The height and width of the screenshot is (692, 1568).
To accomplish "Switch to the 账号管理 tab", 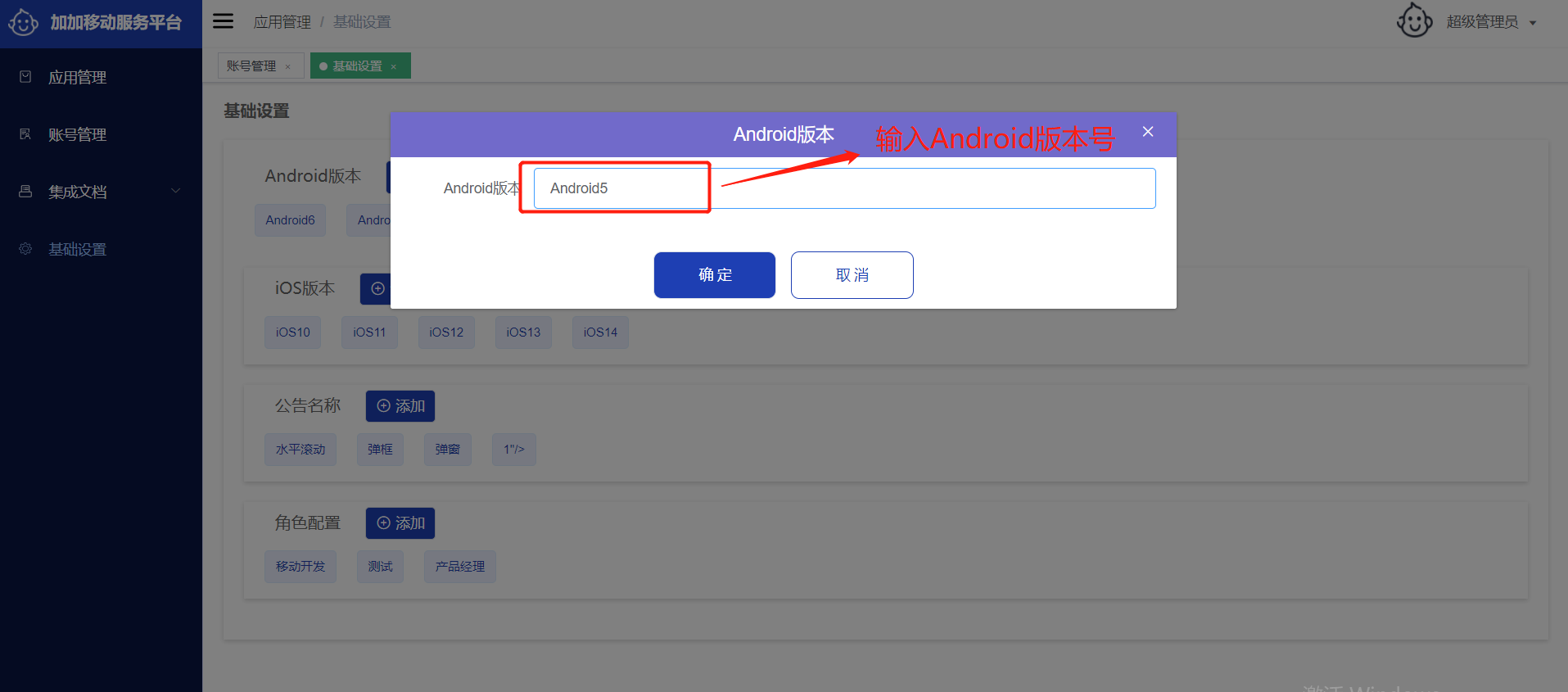I will coord(251,66).
